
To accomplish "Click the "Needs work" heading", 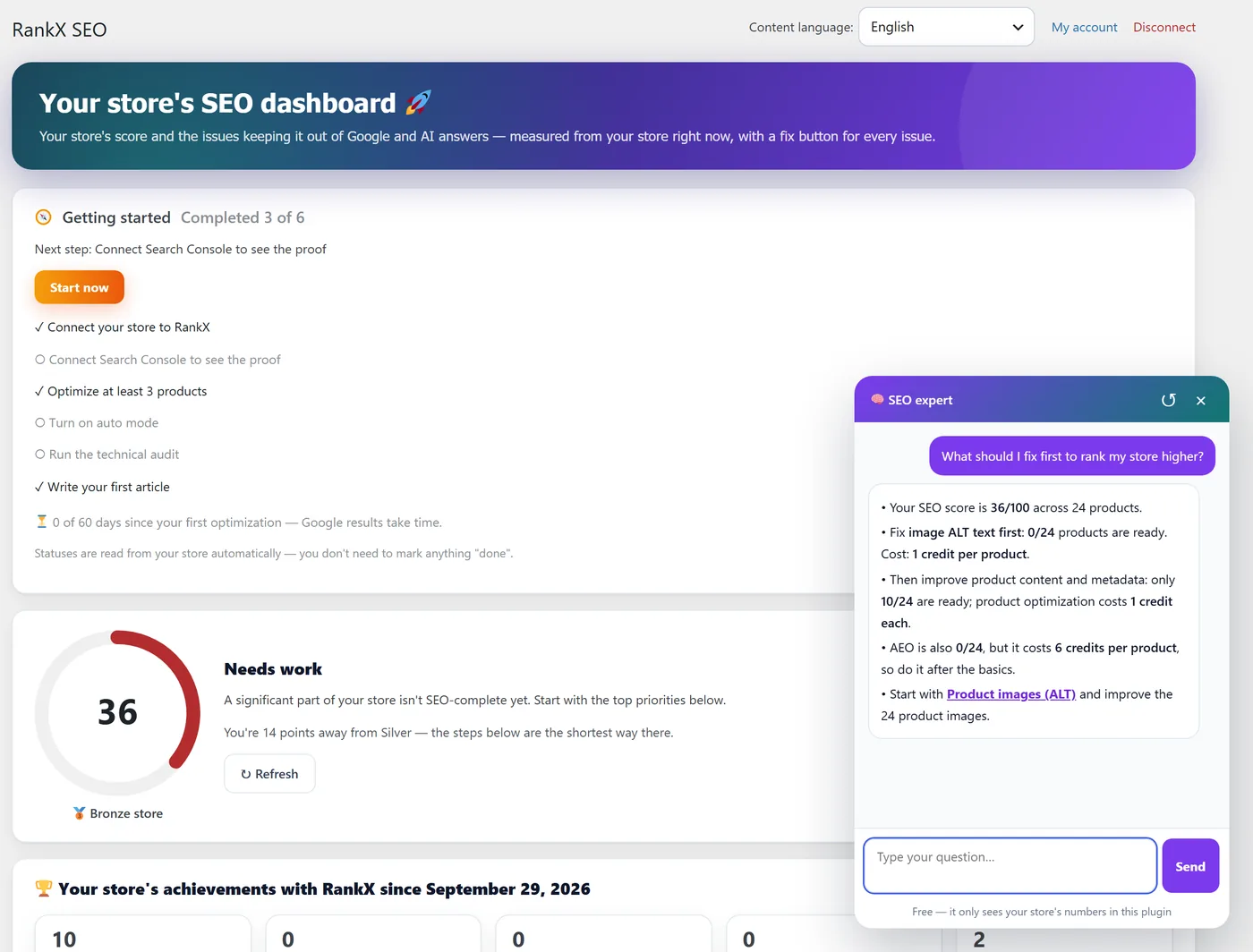I will pos(273,668).
